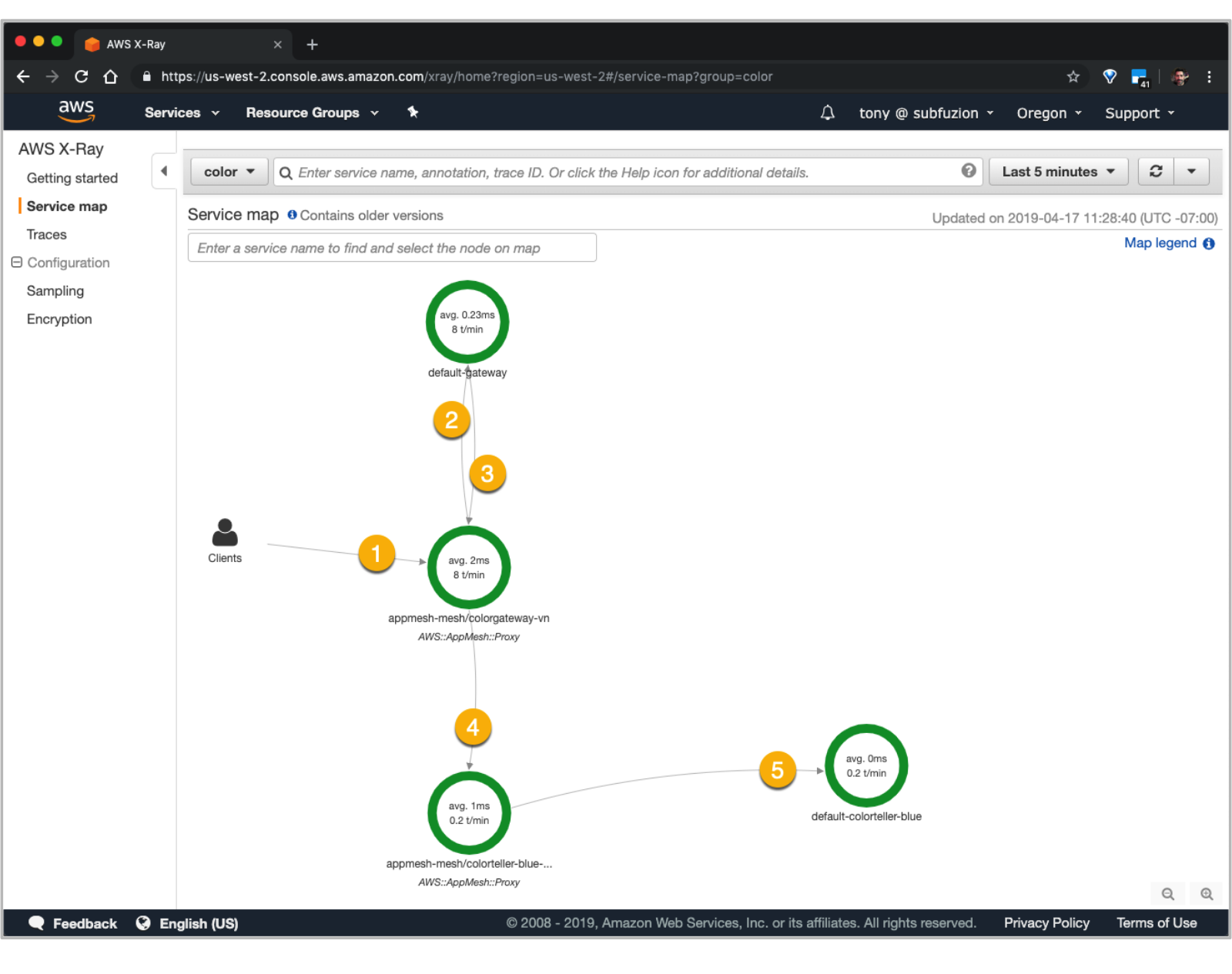The image size is (1232, 974).
Task: Open the Privacy Policy link
Action: [1046, 922]
